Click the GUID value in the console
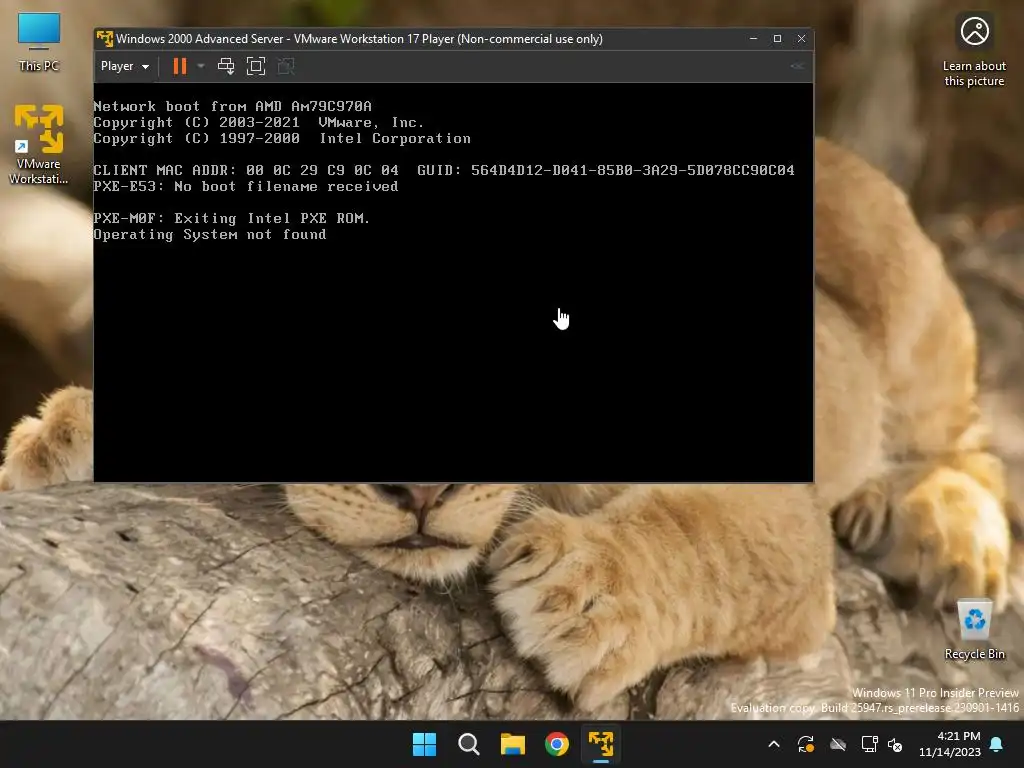 (633, 170)
